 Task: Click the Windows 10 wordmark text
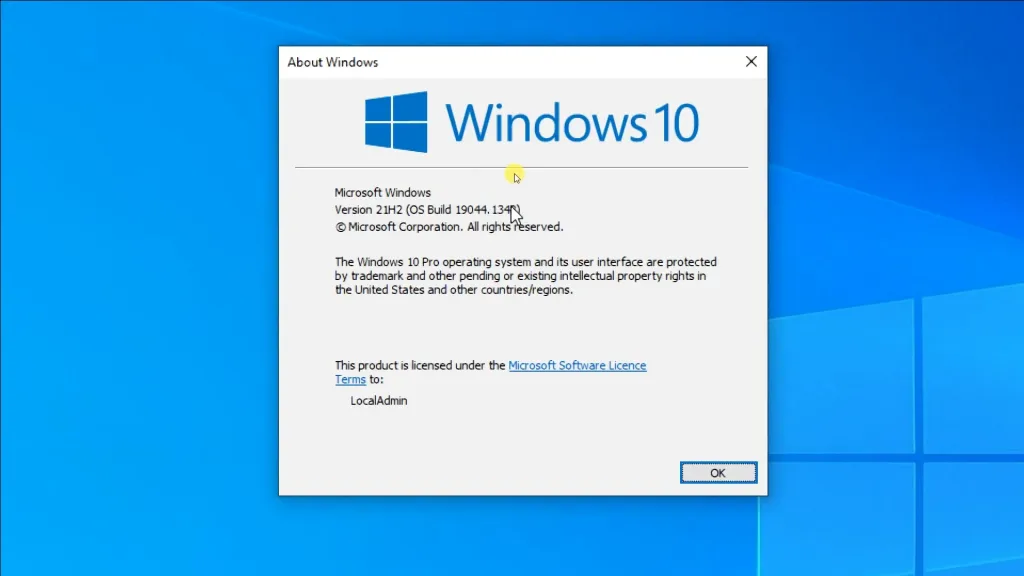[x=573, y=122]
